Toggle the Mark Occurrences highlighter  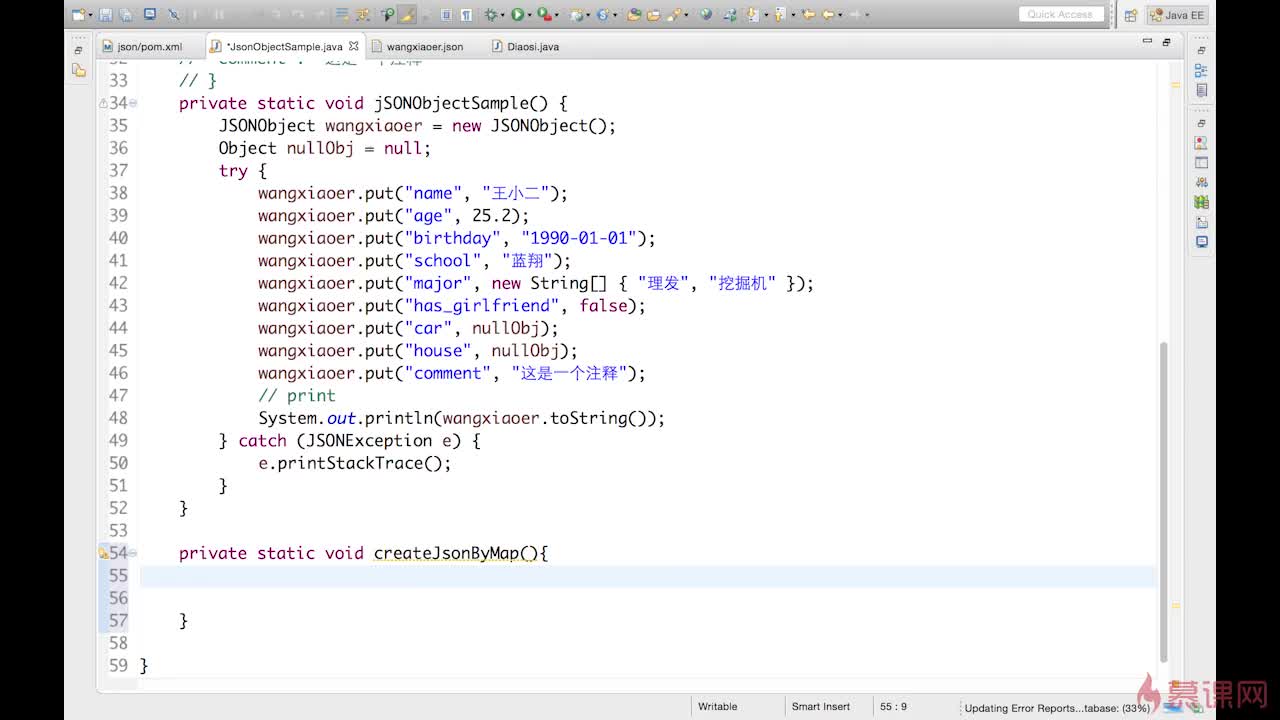pyautogui.click(x=406, y=15)
